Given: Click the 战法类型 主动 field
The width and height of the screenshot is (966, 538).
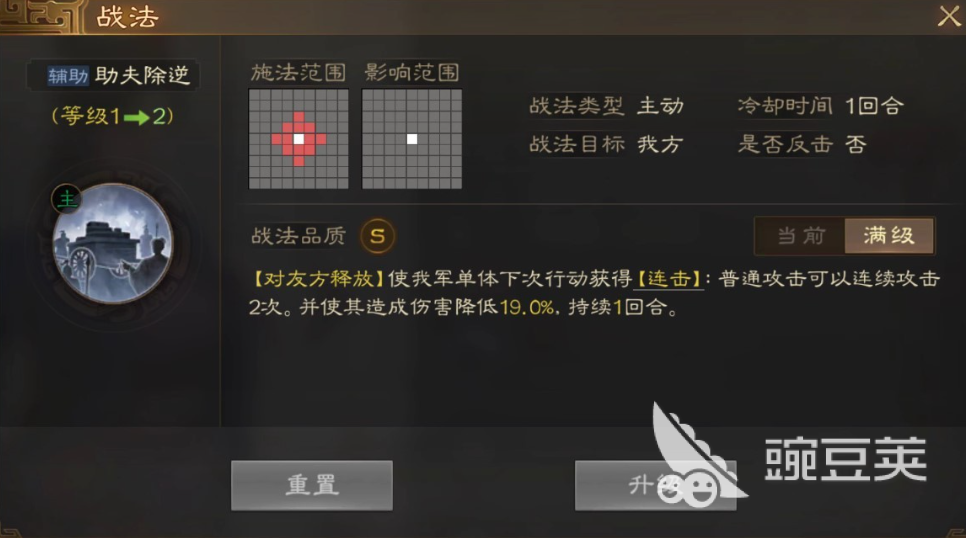Looking at the screenshot, I should [x=607, y=106].
